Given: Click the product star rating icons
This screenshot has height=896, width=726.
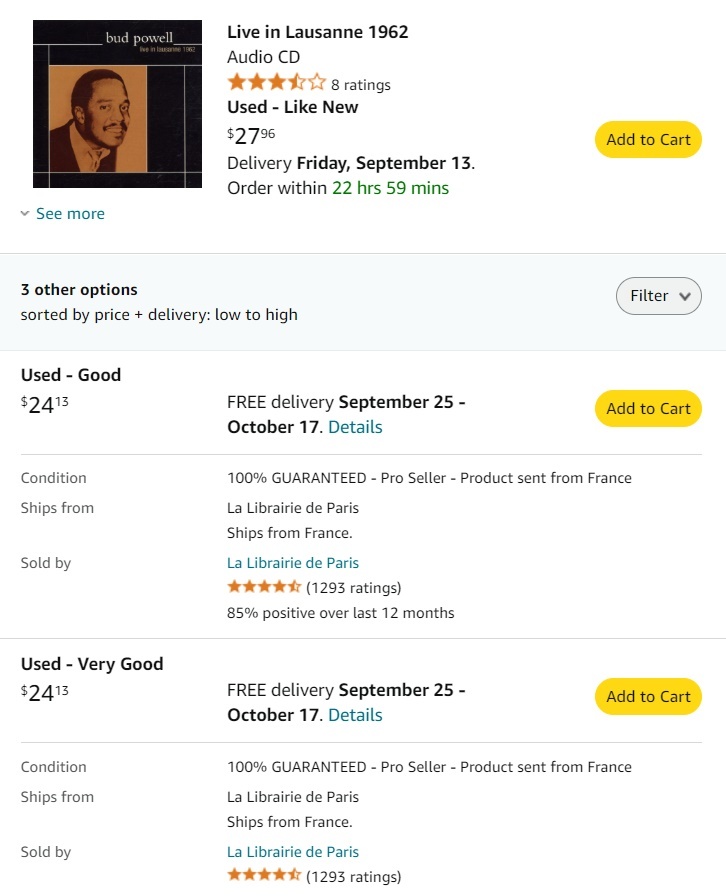Looking at the screenshot, I should tap(276, 83).
